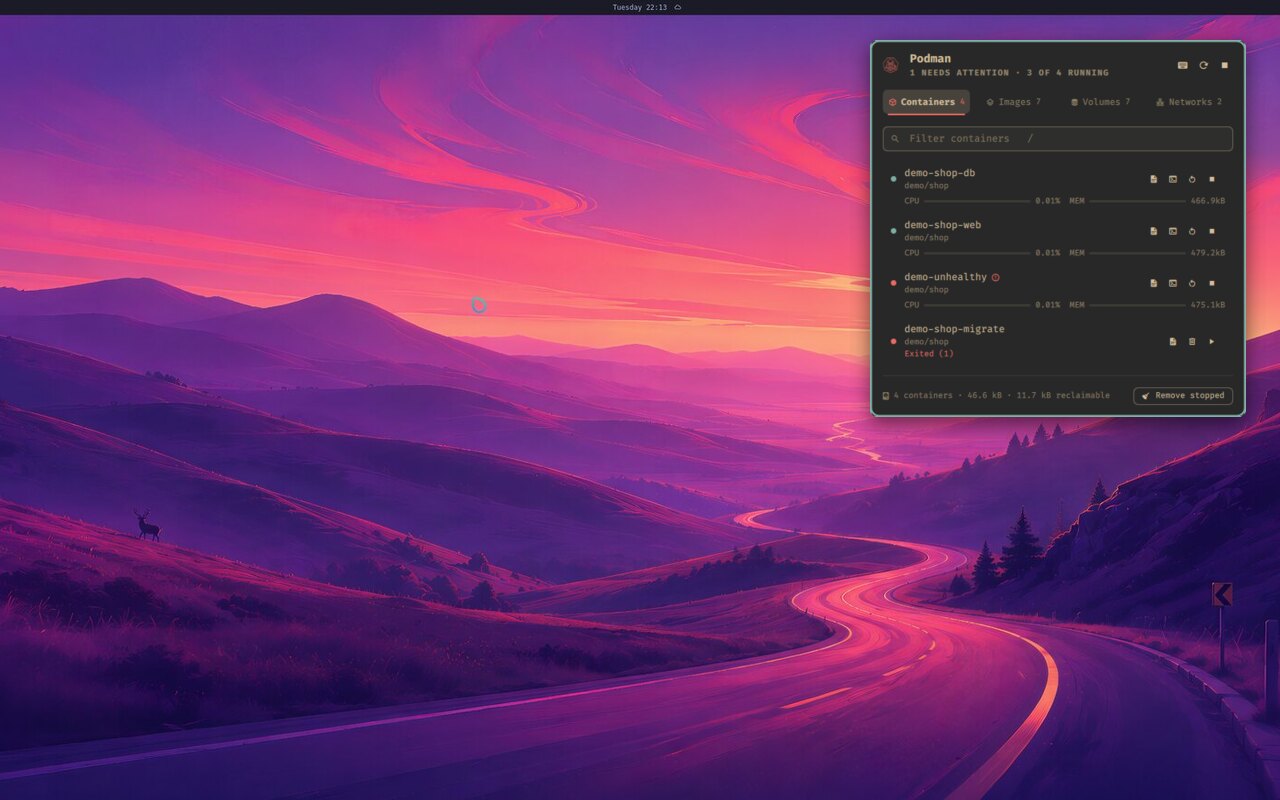Open terminal in demo-shop-web

click(x=1173, y=231)
